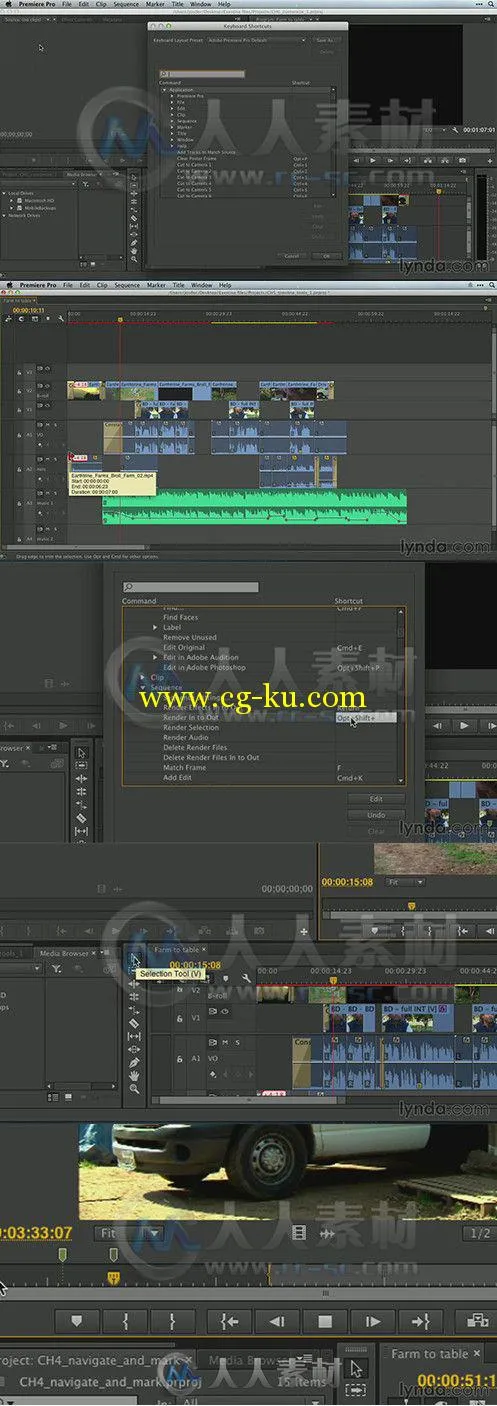
Task: Expand the Label command group
Action: tap(154, 627)
